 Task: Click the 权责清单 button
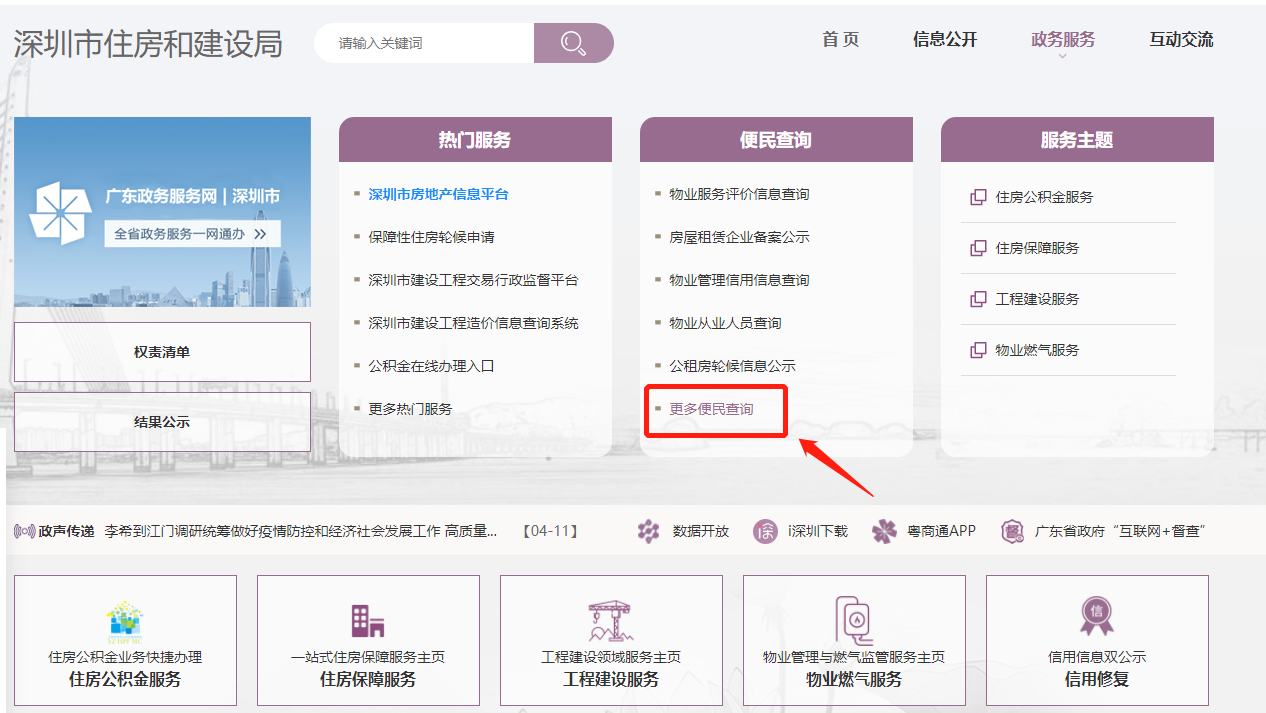(x=162, y=352)
